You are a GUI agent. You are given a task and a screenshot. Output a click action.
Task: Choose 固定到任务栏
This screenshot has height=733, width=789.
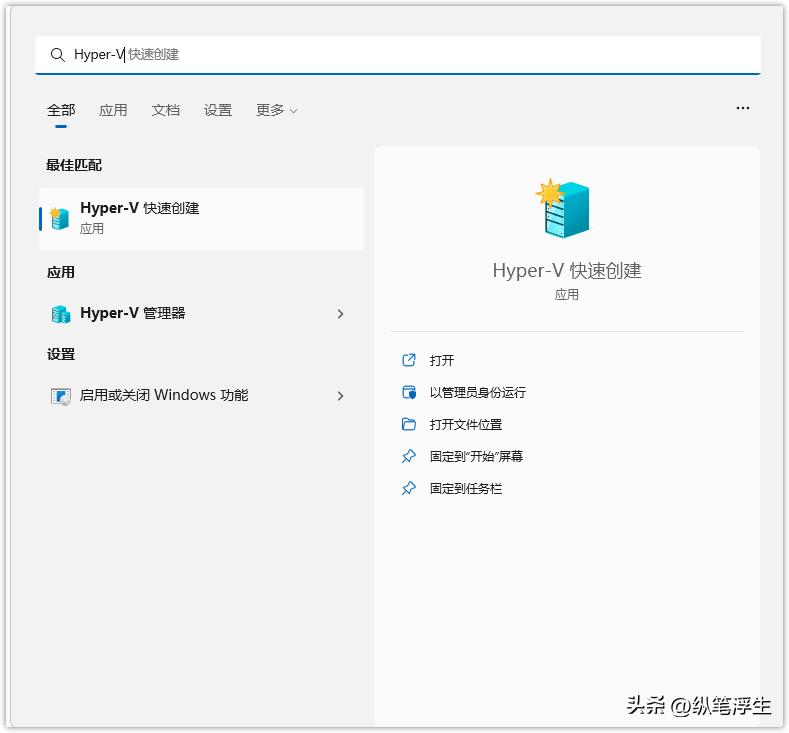465,488
